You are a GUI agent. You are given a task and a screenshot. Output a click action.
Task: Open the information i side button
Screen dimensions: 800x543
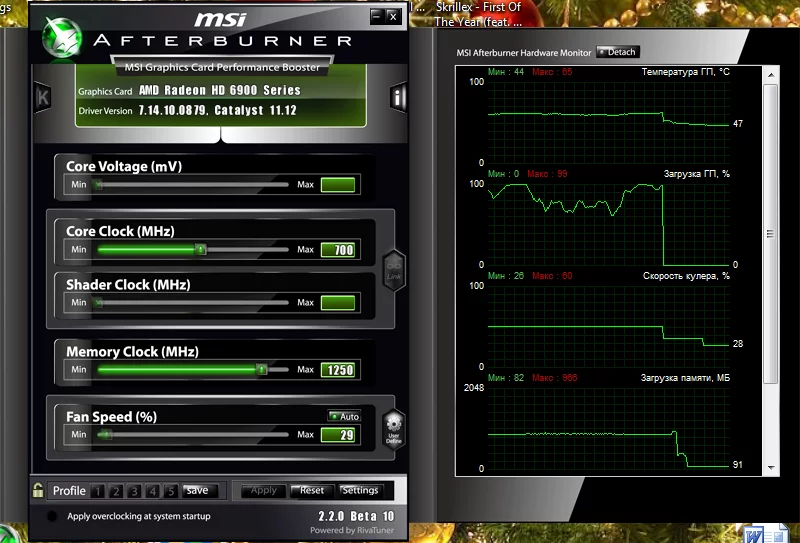(x=398, y=96)
